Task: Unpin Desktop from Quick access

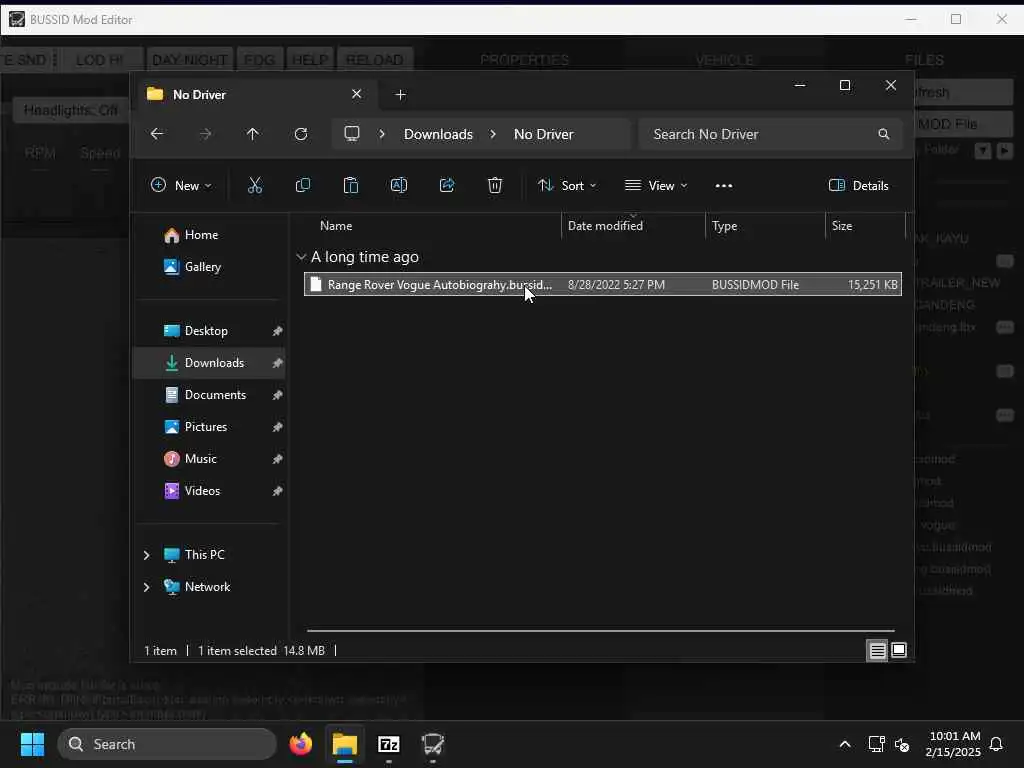Action: [278, 331]
